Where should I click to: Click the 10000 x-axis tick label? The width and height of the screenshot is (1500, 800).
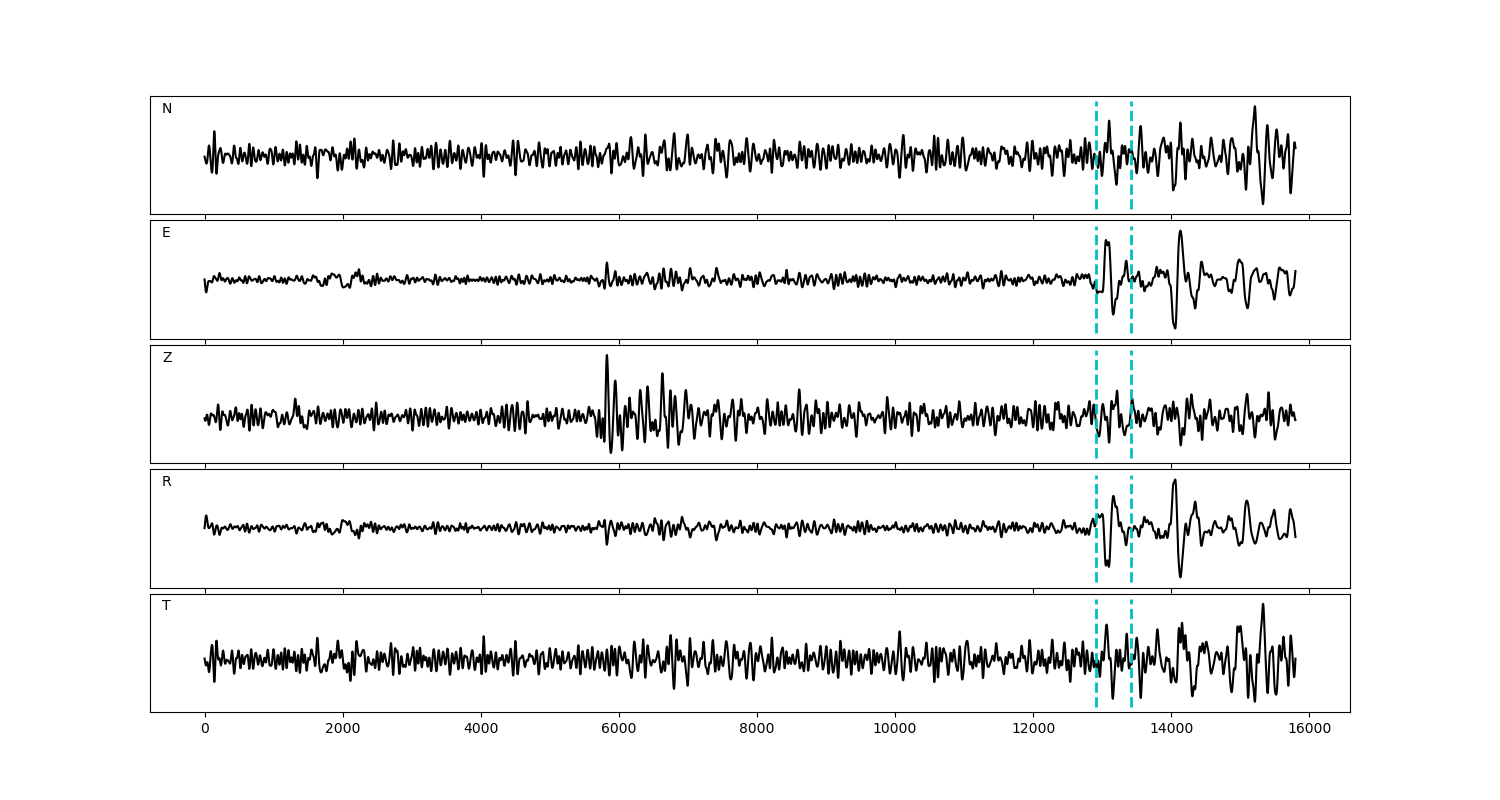pyautogui.click(x=894, y=730)
